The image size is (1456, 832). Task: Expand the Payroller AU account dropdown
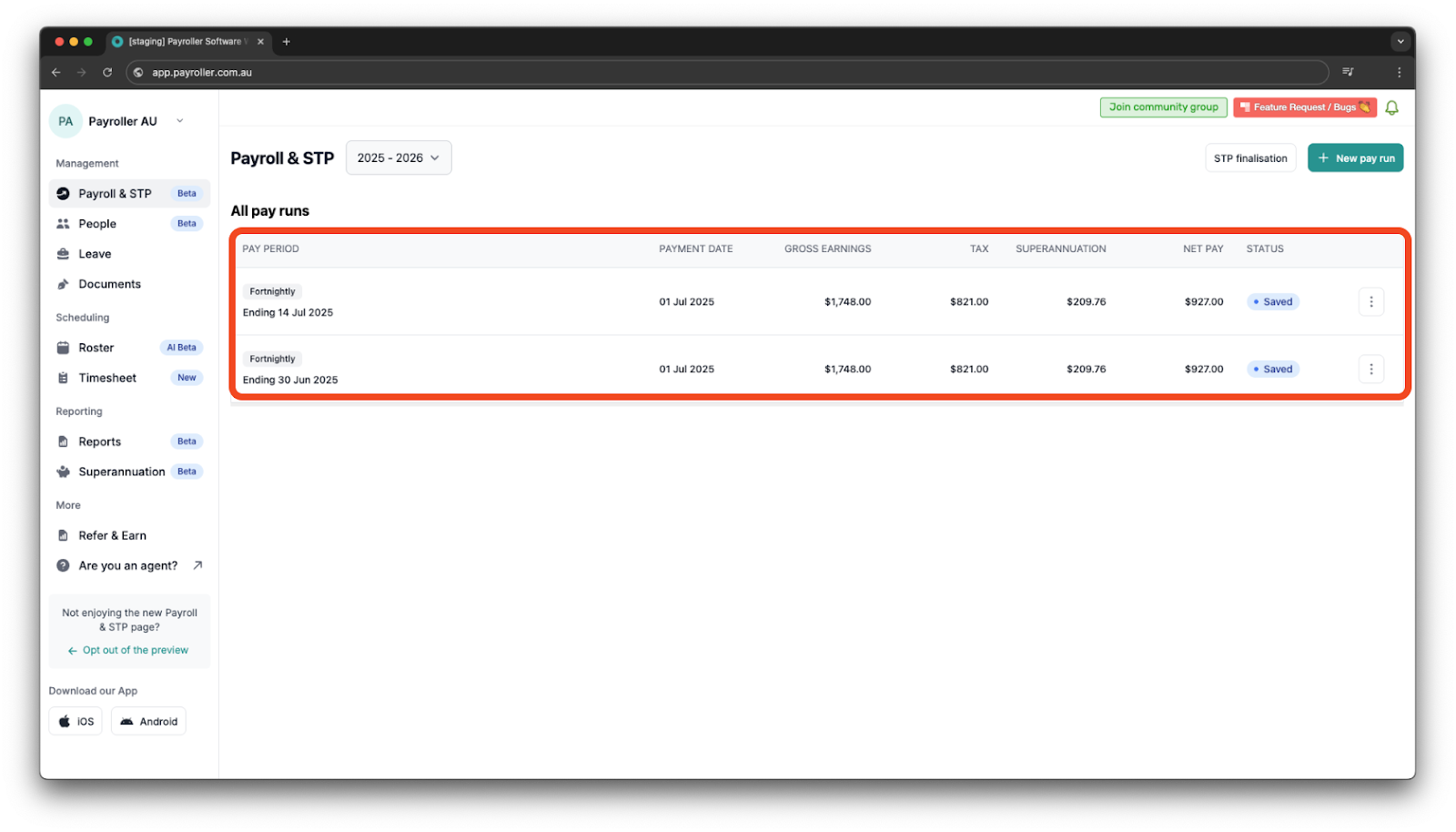coord(179,121)
